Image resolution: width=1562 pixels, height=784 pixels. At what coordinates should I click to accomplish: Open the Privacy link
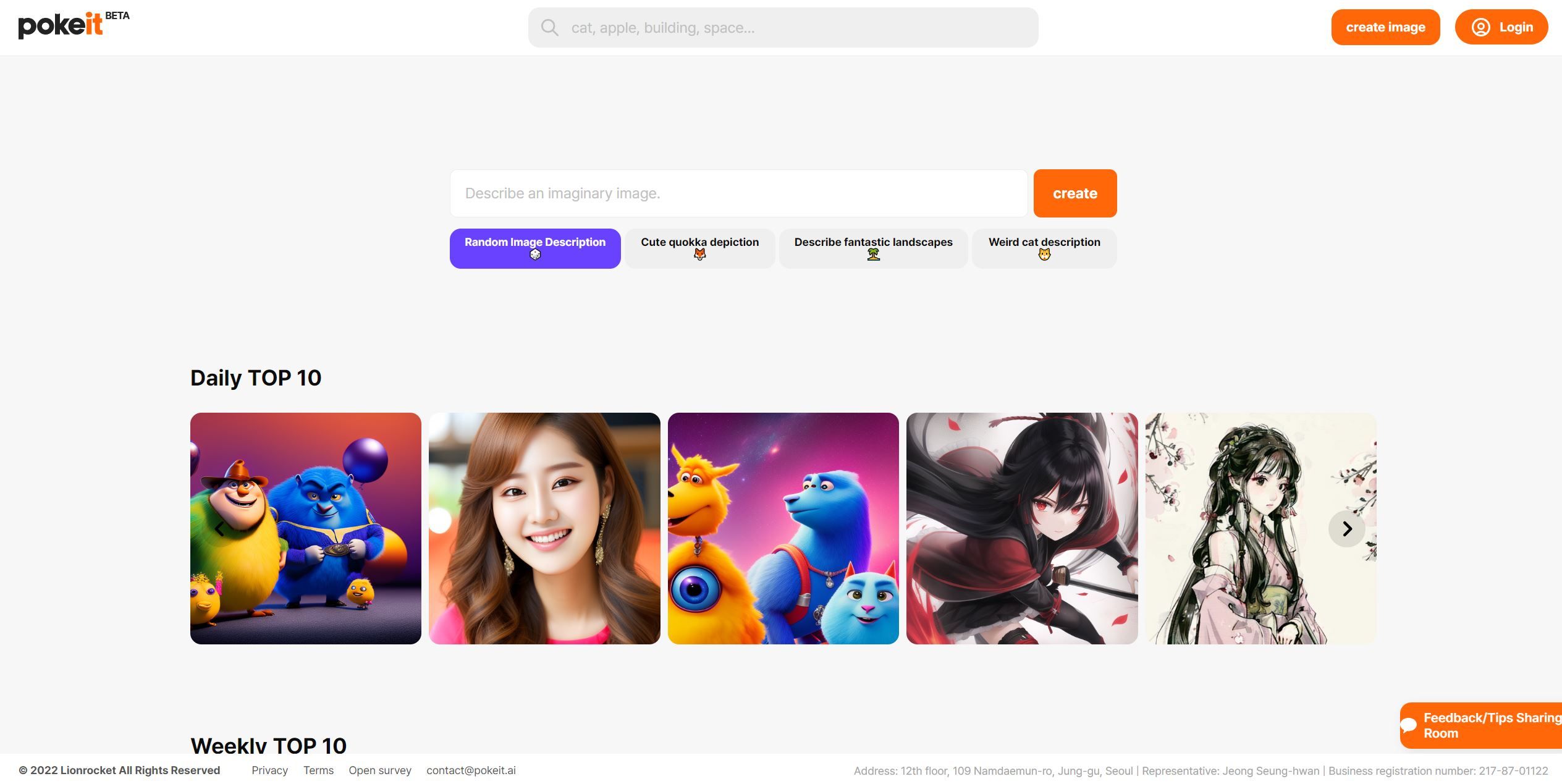(x=269, y=770)
